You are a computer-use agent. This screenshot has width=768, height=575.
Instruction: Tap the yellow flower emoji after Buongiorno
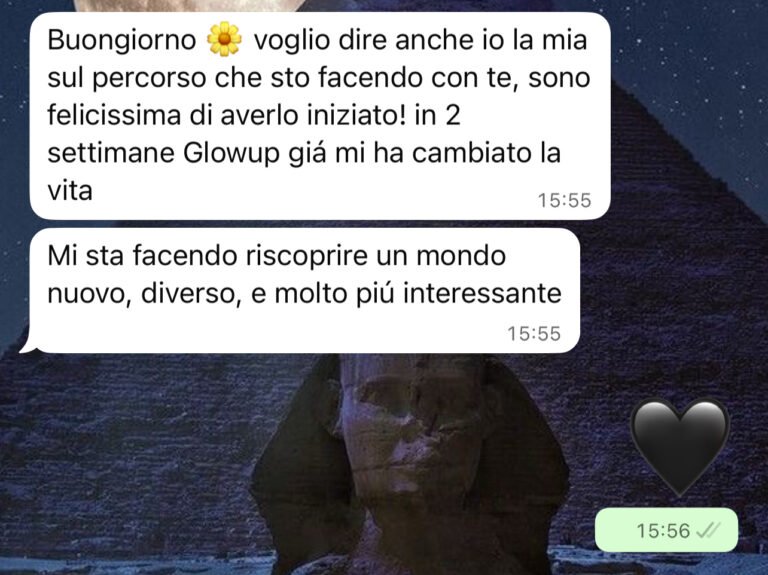point(224,39)
